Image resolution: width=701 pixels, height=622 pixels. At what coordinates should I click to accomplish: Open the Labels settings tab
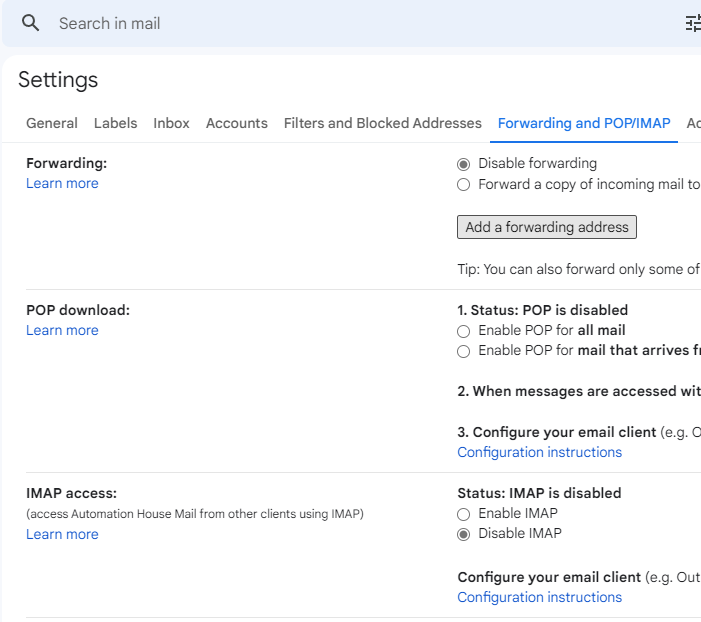click(115, 123)
